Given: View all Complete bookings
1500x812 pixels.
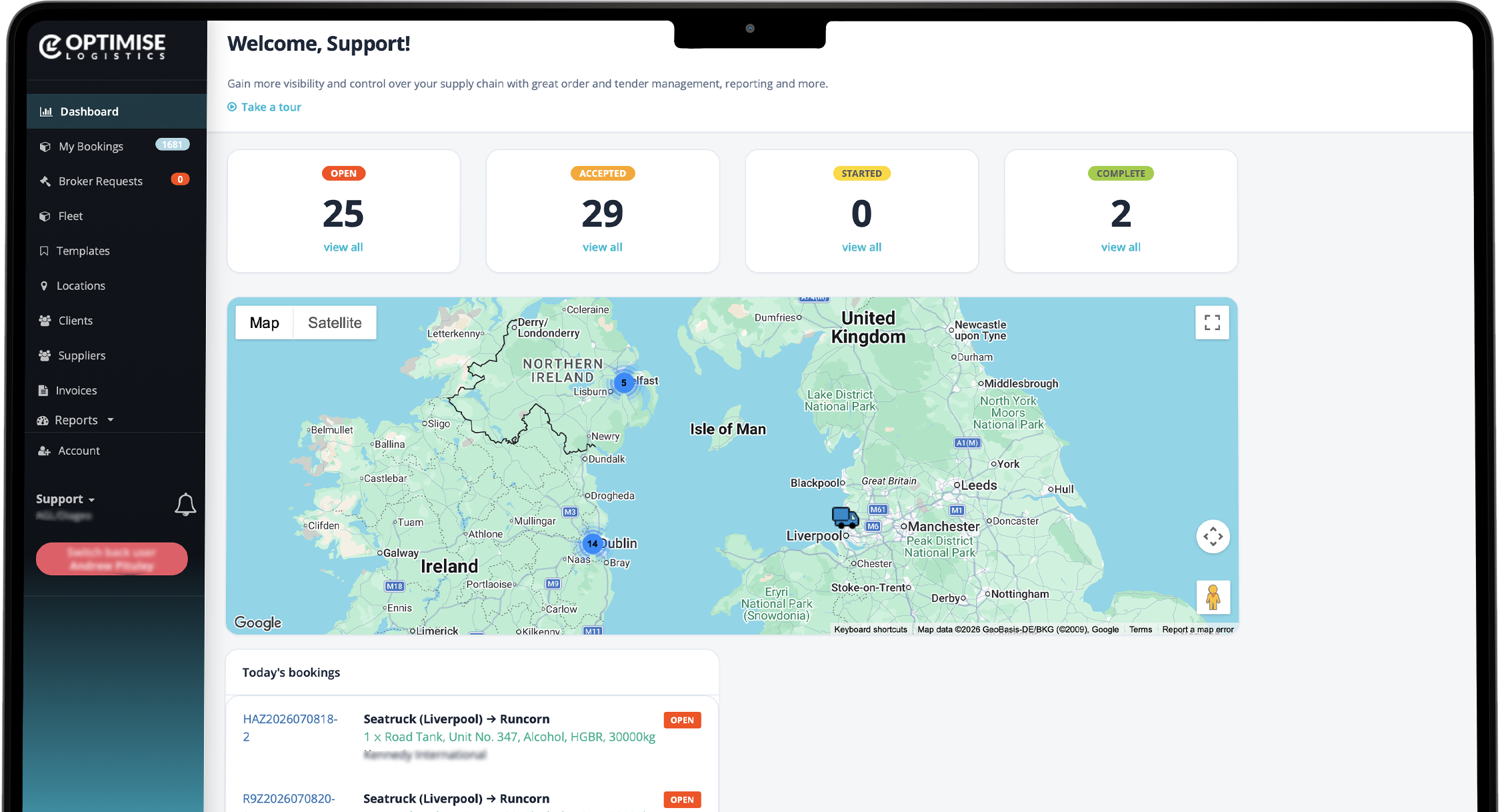Looking at the screenshot, I should [x=1121, y=247].
